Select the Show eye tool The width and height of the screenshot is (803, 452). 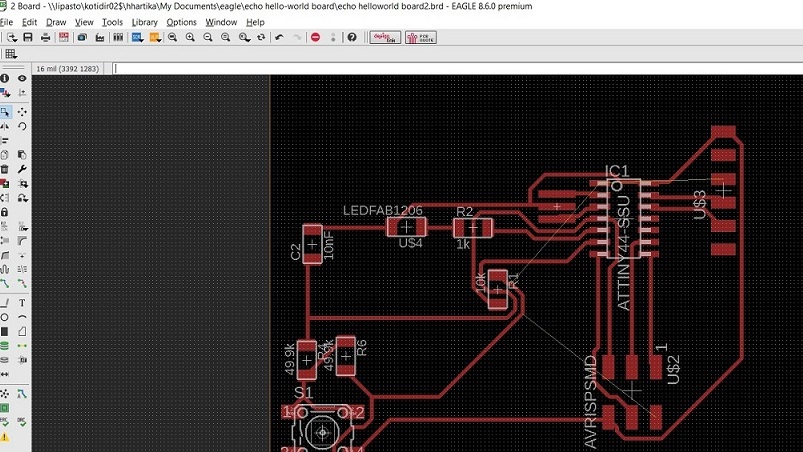pyautogui.click(x=22, y=78)
